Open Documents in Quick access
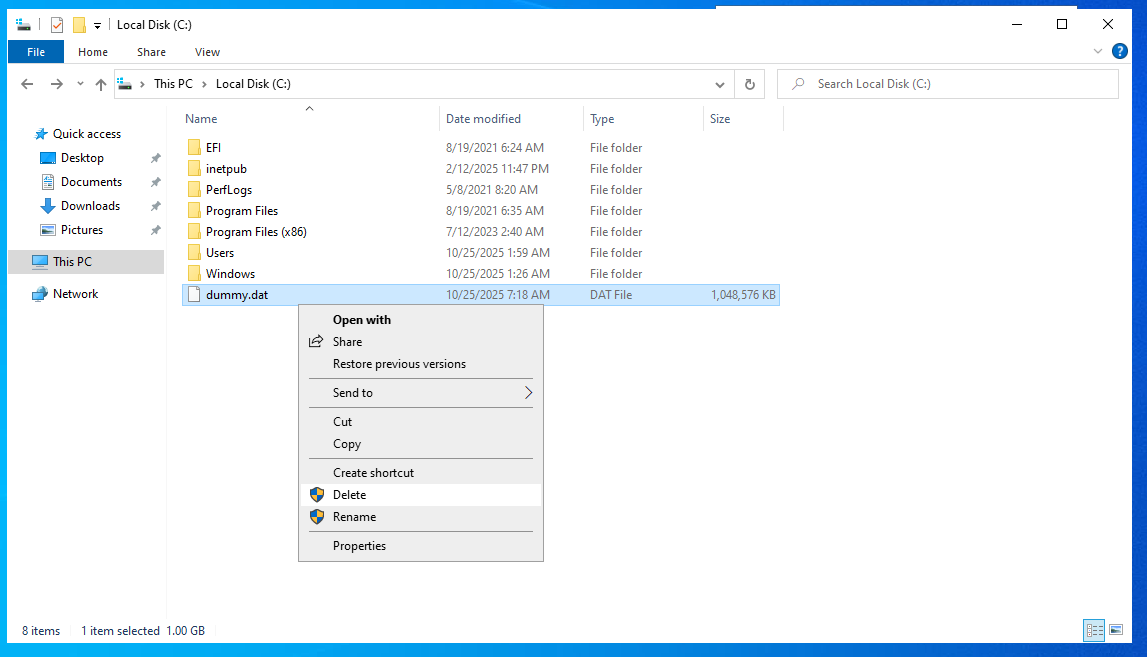Viewport: 1147px width, 657px height. pyautogui.click(x=91, y=182)
